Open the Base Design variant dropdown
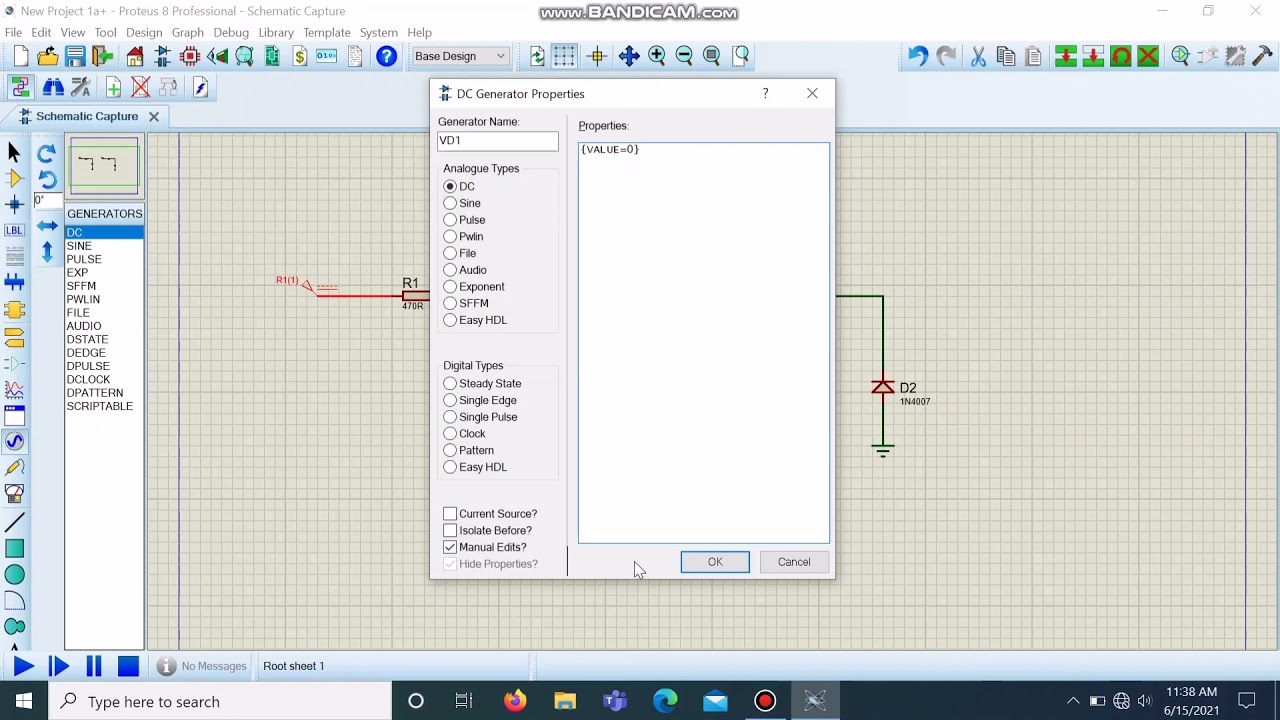1280x720 pixels. tap(461, 56)
